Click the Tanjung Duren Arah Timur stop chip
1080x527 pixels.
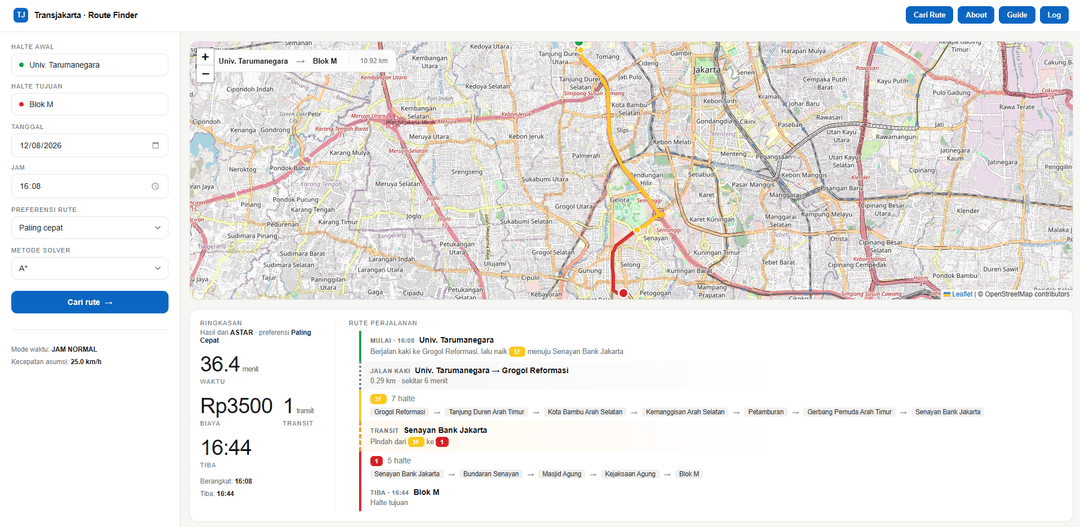(x=486, y=412)
